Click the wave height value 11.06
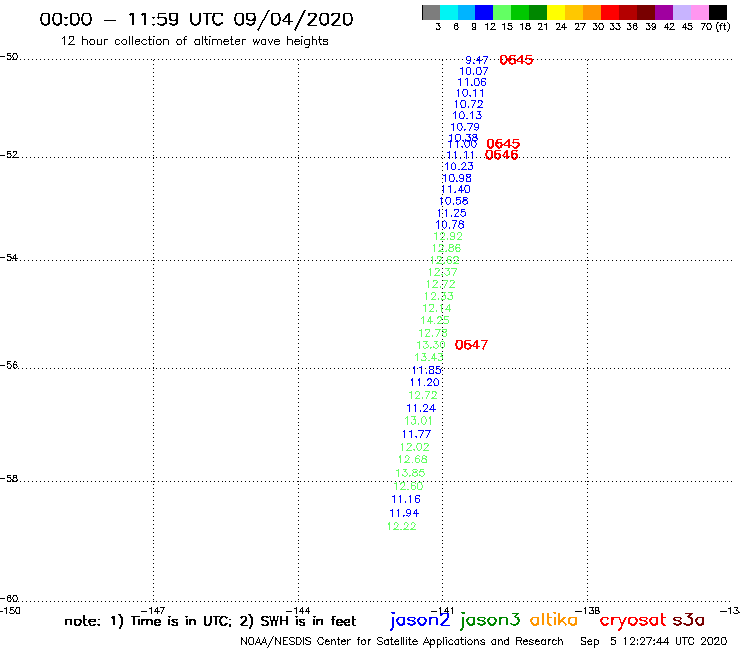 point(472,82)
